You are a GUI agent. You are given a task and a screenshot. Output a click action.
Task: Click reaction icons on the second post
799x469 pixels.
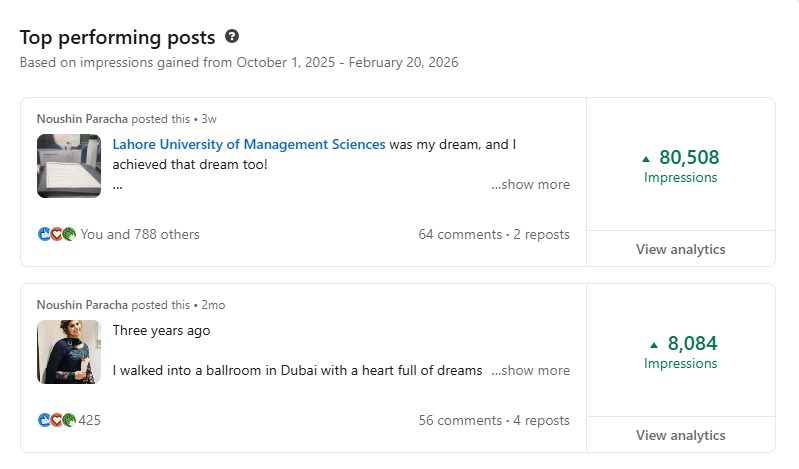pyautogui.click(x=57, y=420)
